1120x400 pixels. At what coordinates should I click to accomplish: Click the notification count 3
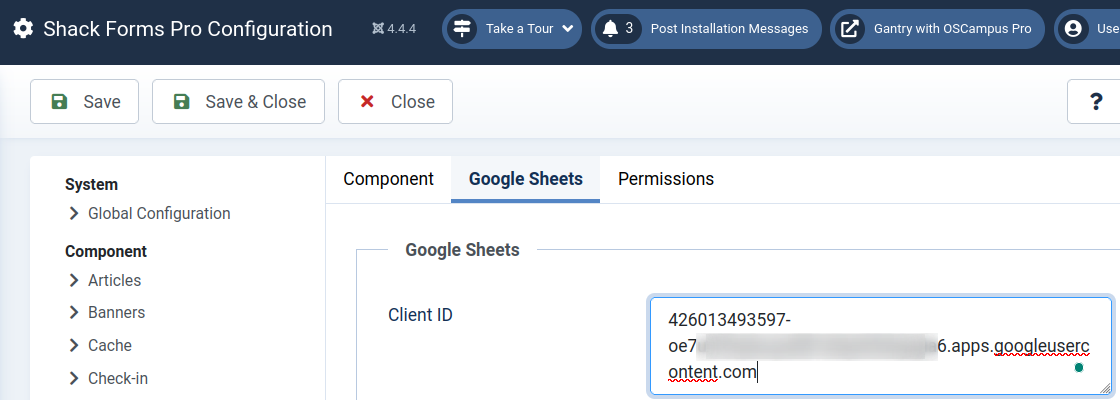[x=629, y=29]
